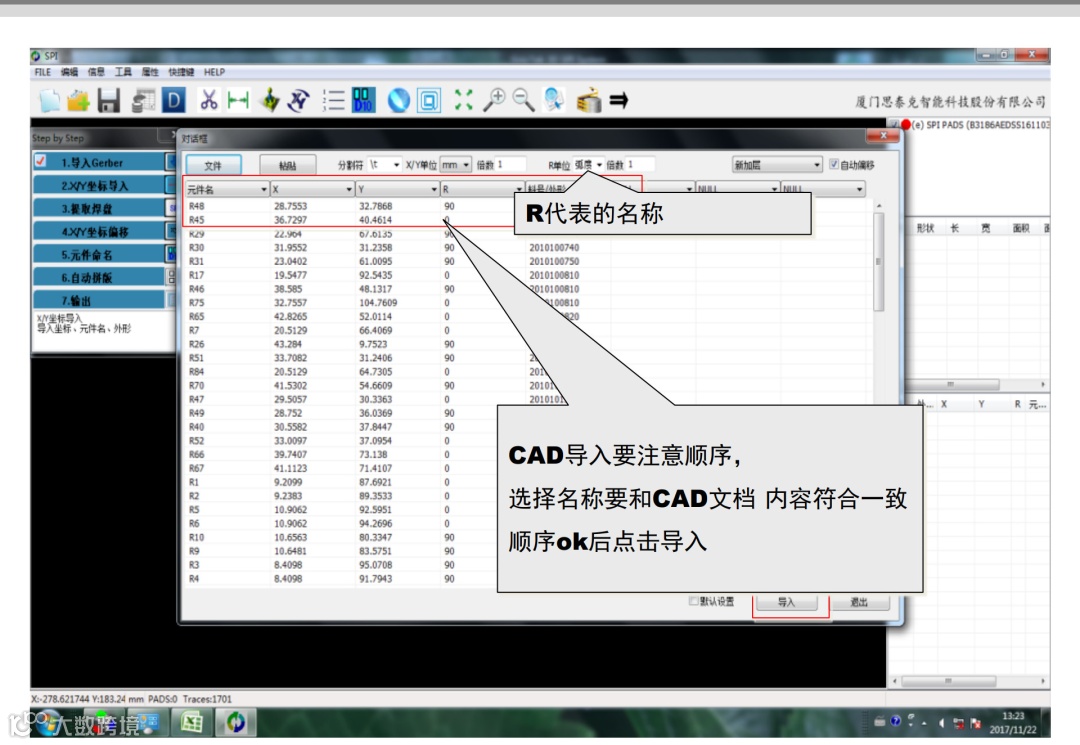This screenshot has height=745, width=1080.
Task: Click the database table toolbar icon
Action: click(143, 101)
